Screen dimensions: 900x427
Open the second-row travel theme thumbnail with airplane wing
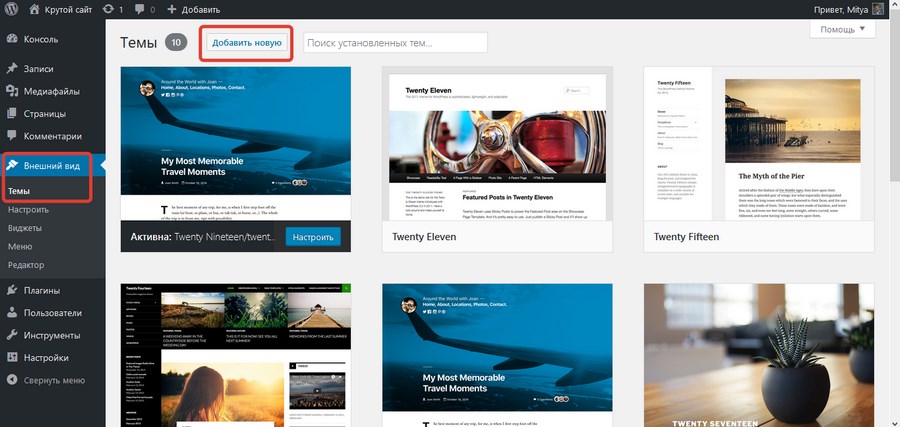coord(497,355)
